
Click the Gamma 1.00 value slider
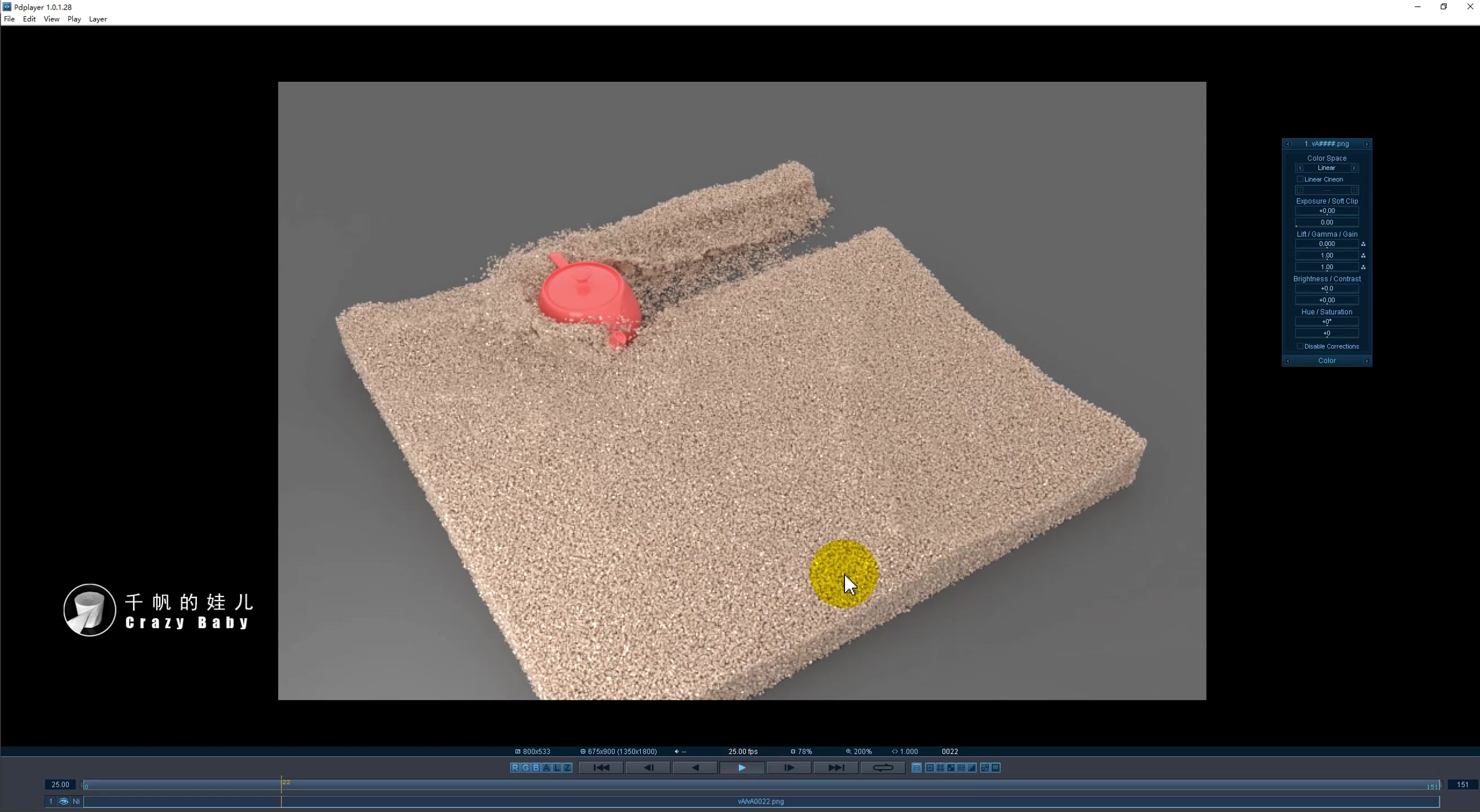[x=1327, y=255]
